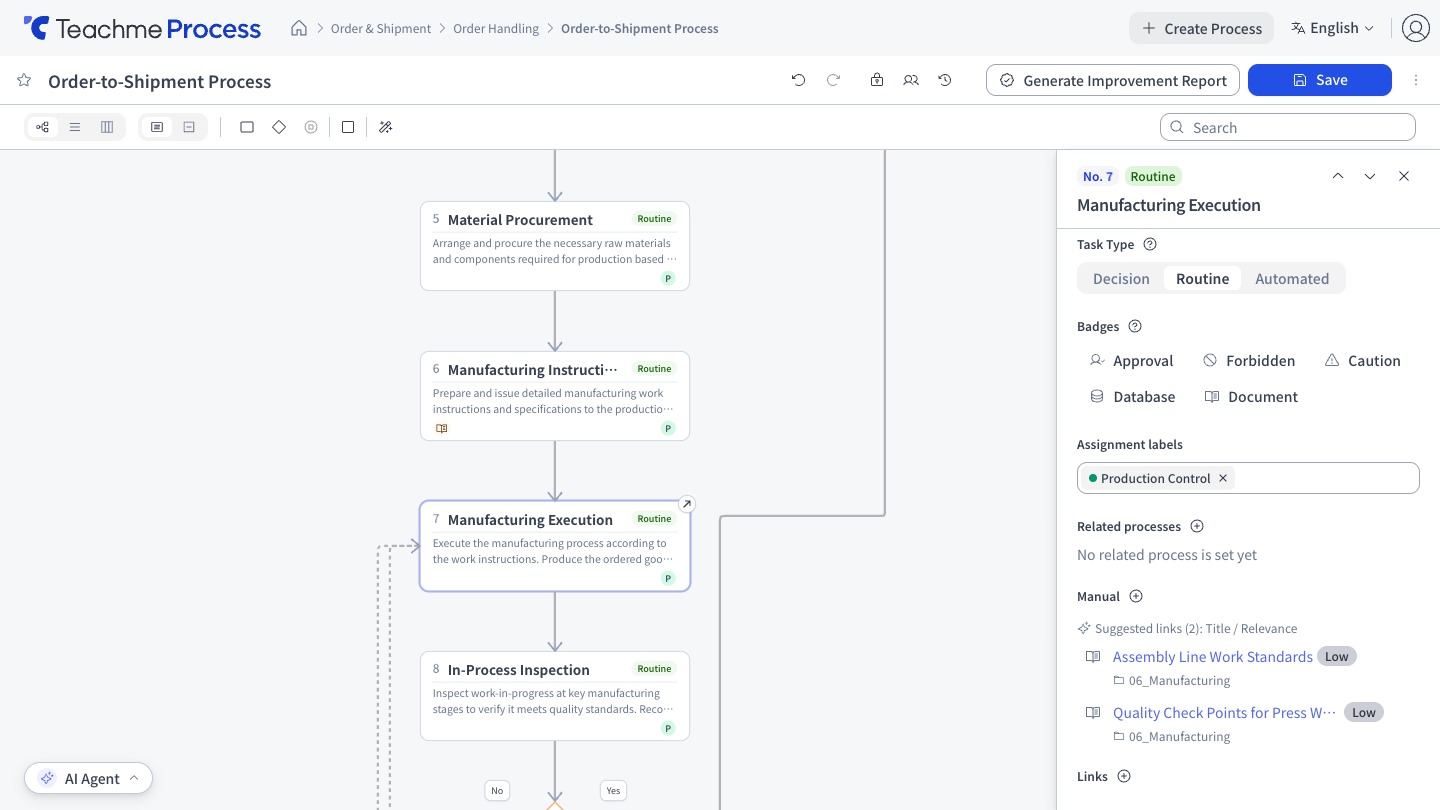This screenshot has width=1440, height=810.
Task: Close the Manufacturing Execution detail panel
Action: coord(1404,176)
